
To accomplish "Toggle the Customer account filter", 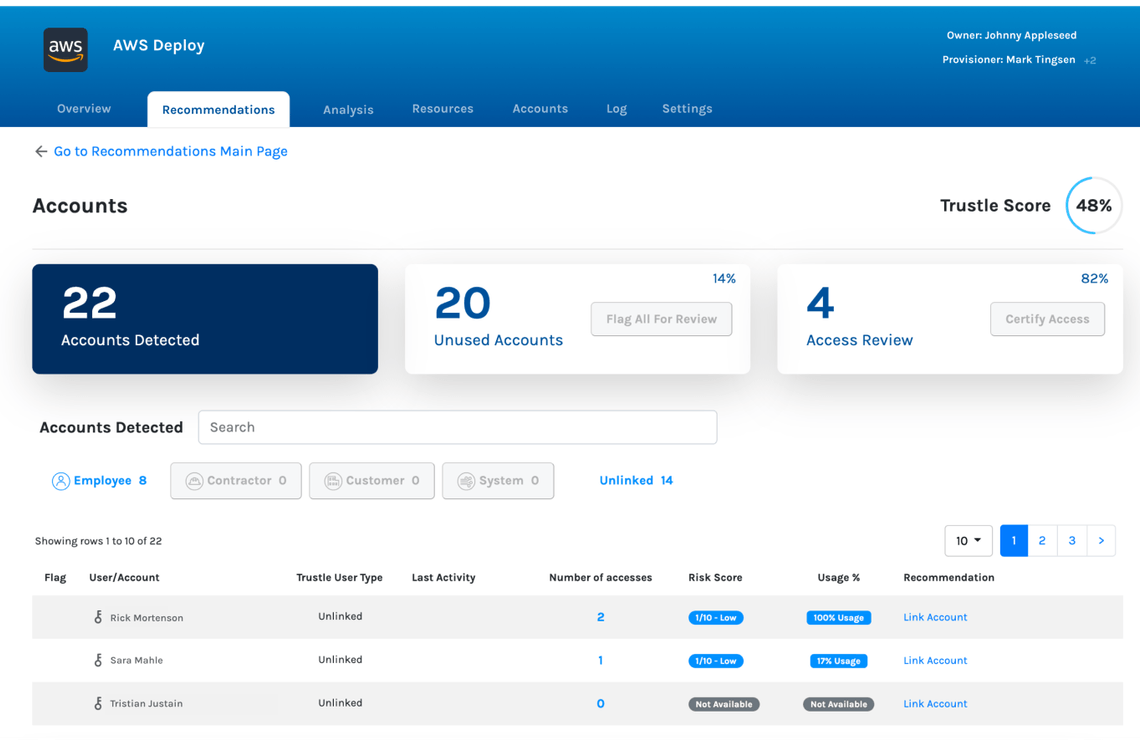I will click(372, 480).
